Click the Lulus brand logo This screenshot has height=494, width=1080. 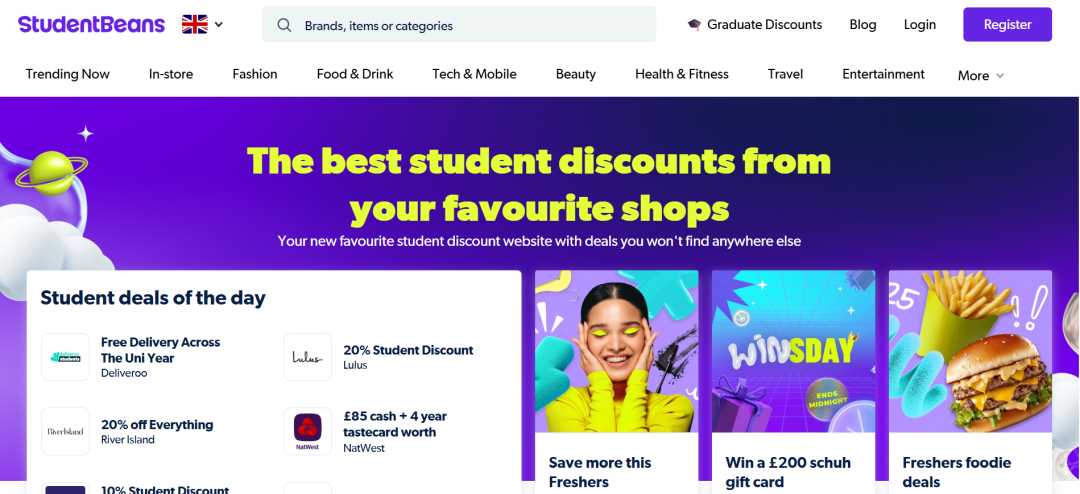pos(307,357)
